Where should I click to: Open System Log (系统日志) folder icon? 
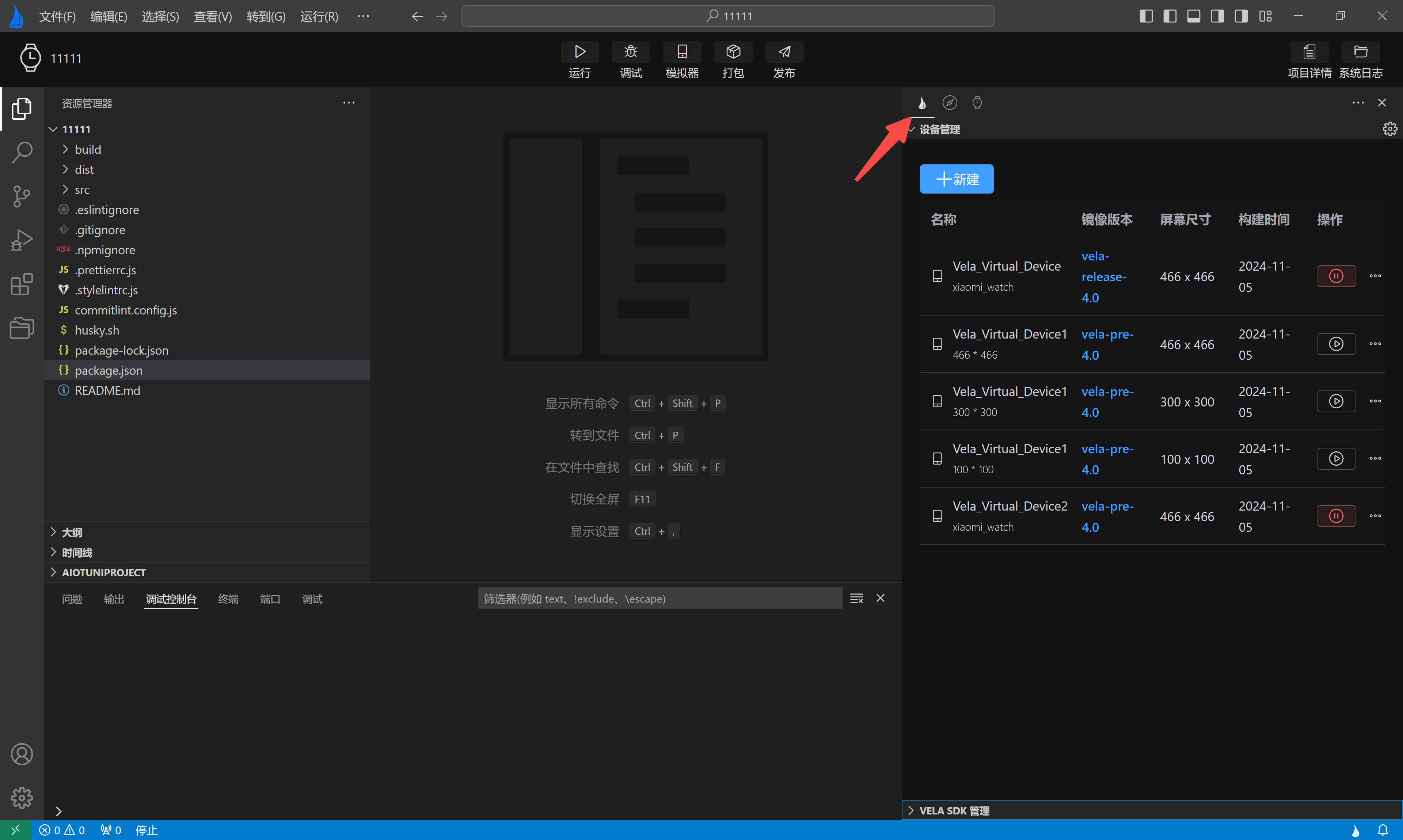click(x=1360, y=52)
